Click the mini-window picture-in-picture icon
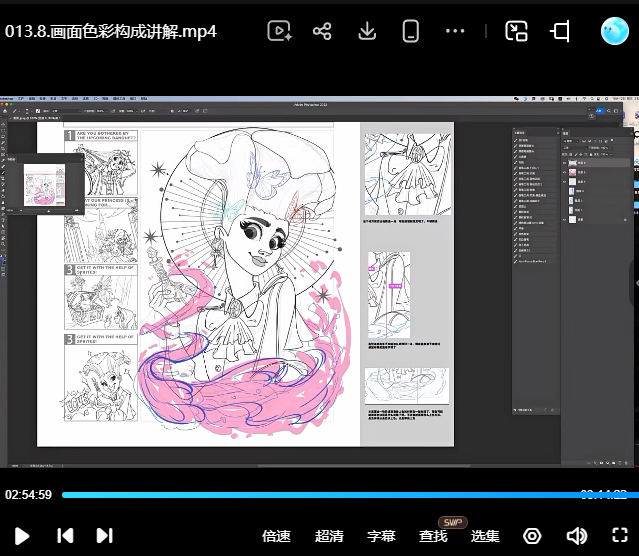639x556 pixels. click(x=516, y=31)
